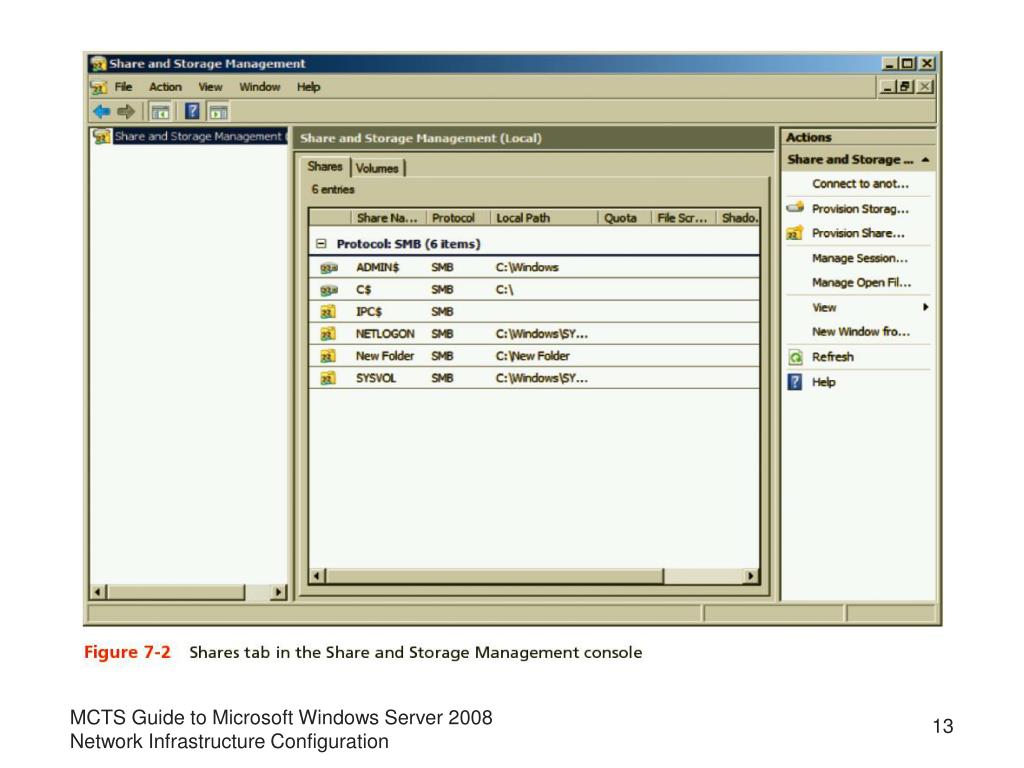Sort by the Local Path column header
1024x768 pixels.
(x=544, y=218)
